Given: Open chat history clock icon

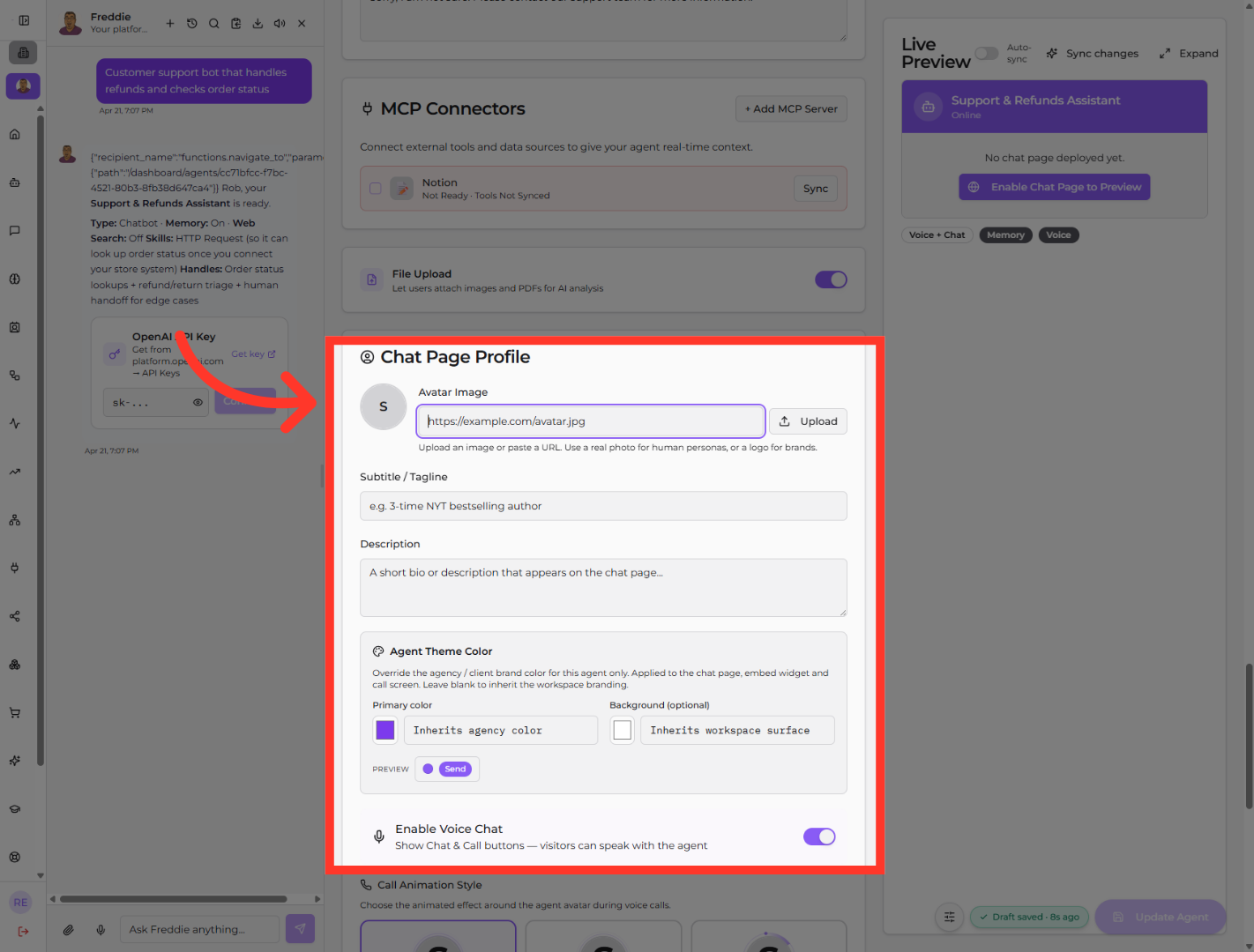Looking at the screenshot, I should tap(192, 24).
